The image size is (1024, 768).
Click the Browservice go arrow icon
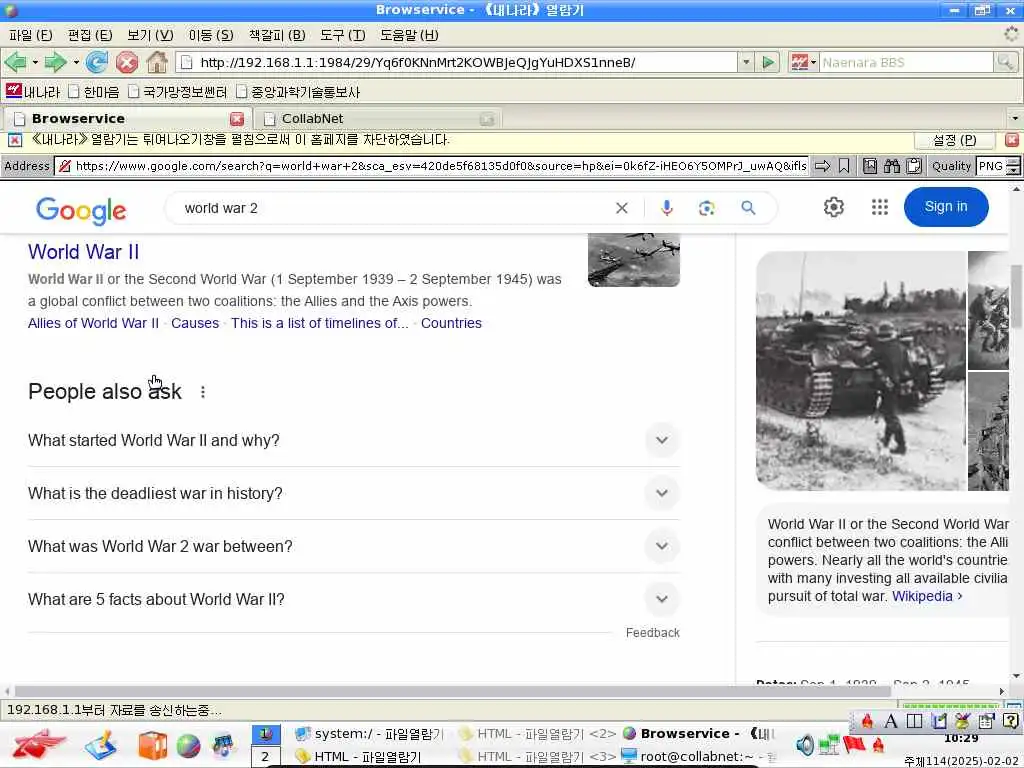(x=822, y=166)
